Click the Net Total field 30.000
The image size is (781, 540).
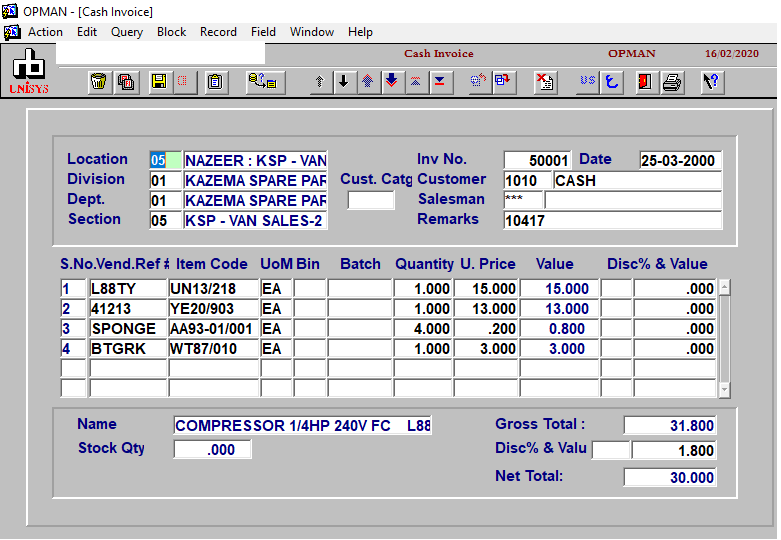tap(670, 477)
